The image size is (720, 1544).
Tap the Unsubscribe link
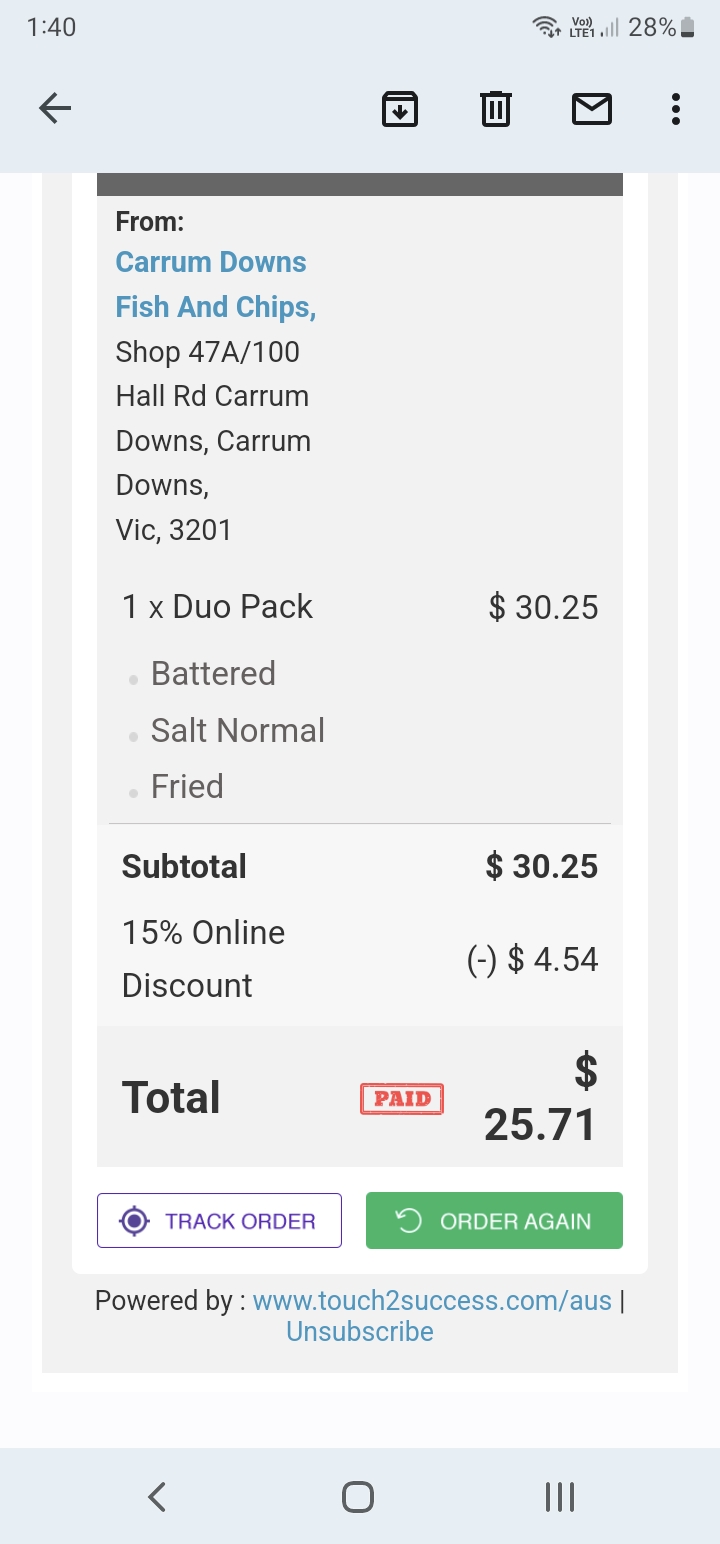click(x=360, y=1332)
